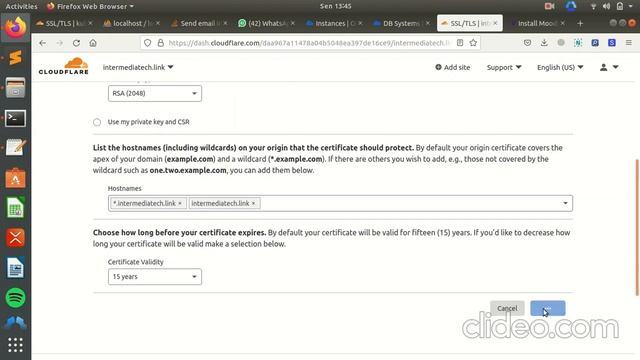Open intermediatech.link site selector dropdown
The width and height of the screenshot is (640, 360).
point(138,67)
